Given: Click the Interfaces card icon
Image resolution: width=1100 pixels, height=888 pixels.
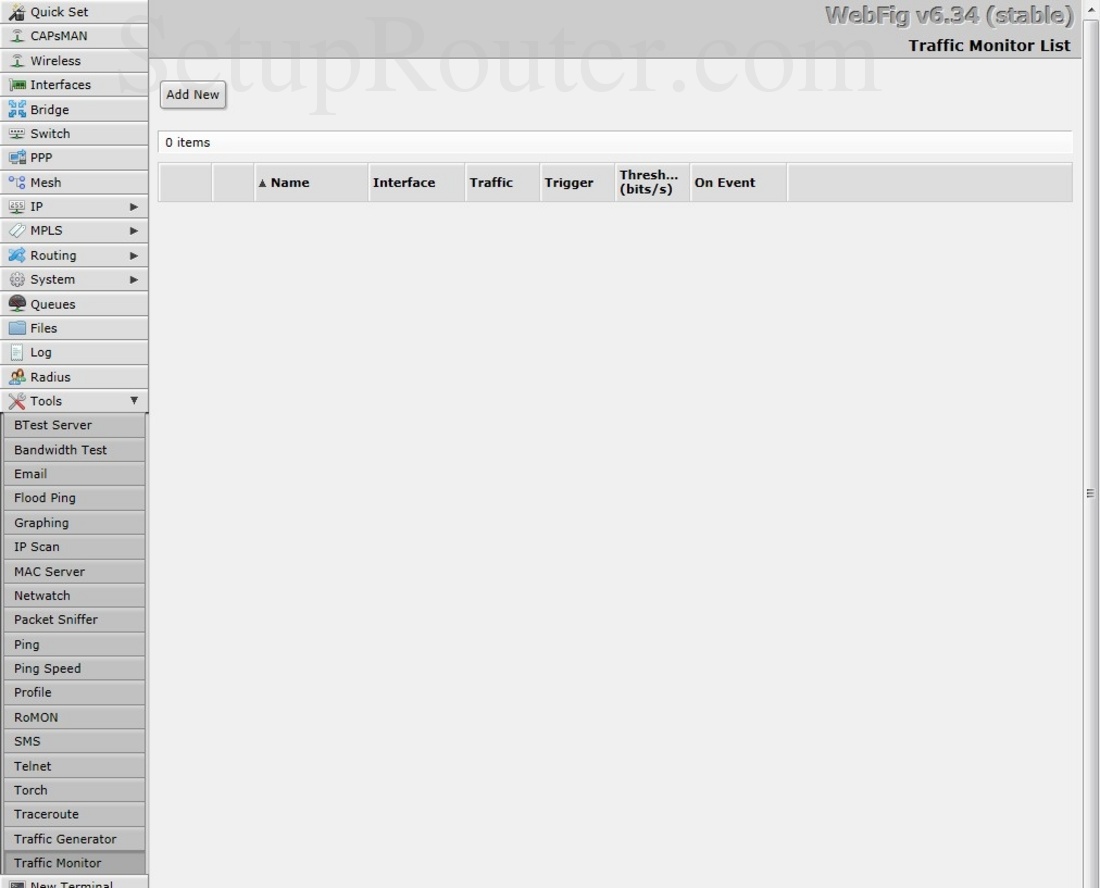Looking at the screenshot, I should (17, 85).
